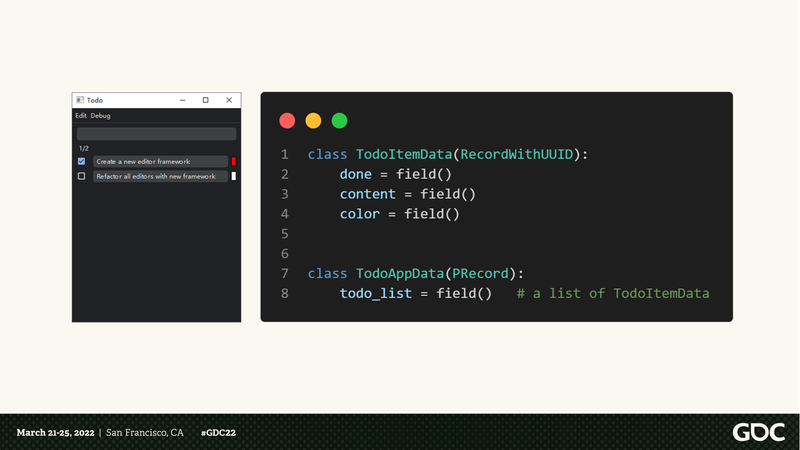Click the new todo text input field

pos(156,134)
